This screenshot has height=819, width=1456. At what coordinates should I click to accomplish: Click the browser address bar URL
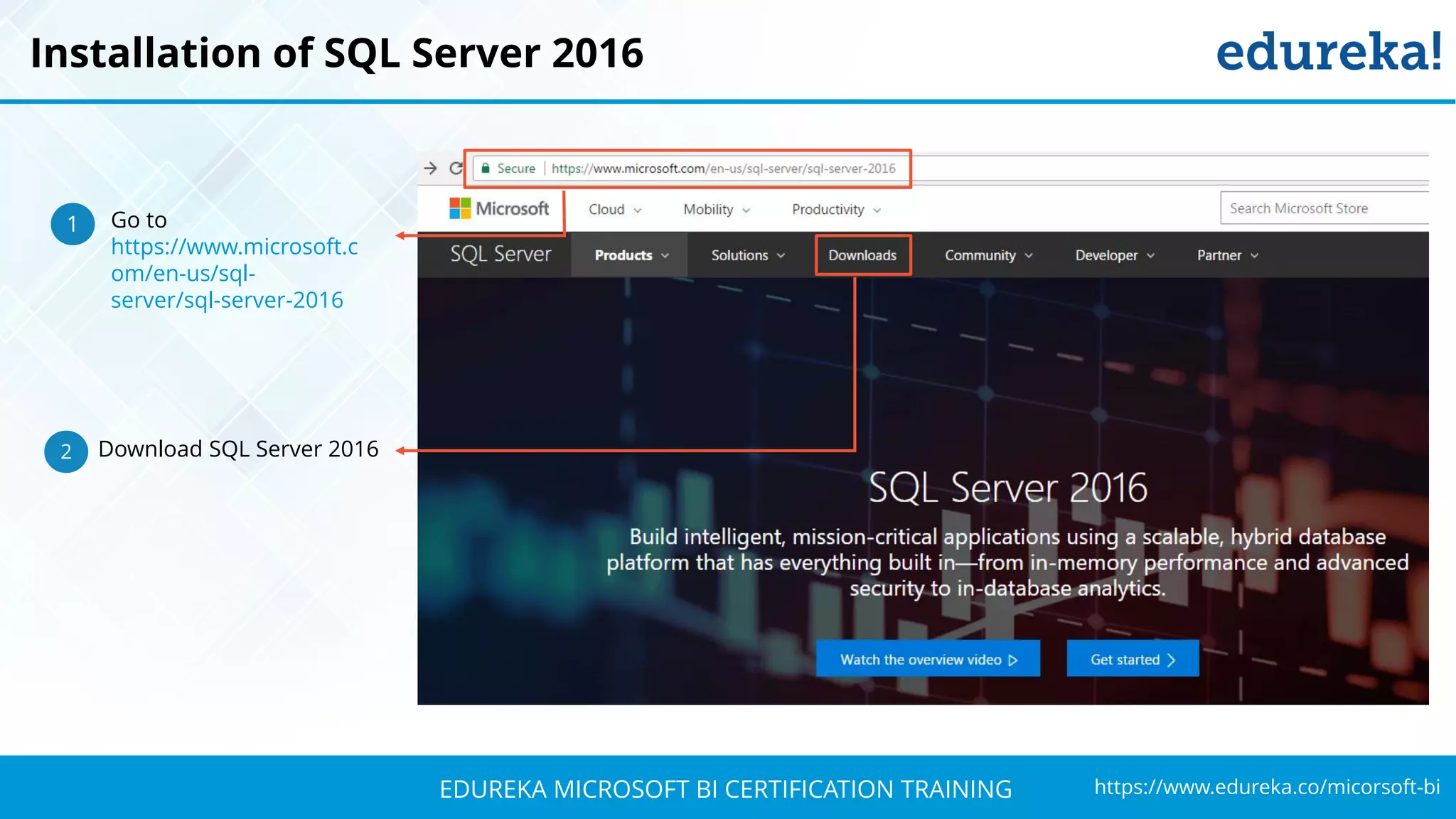click(x=723, y=168)
